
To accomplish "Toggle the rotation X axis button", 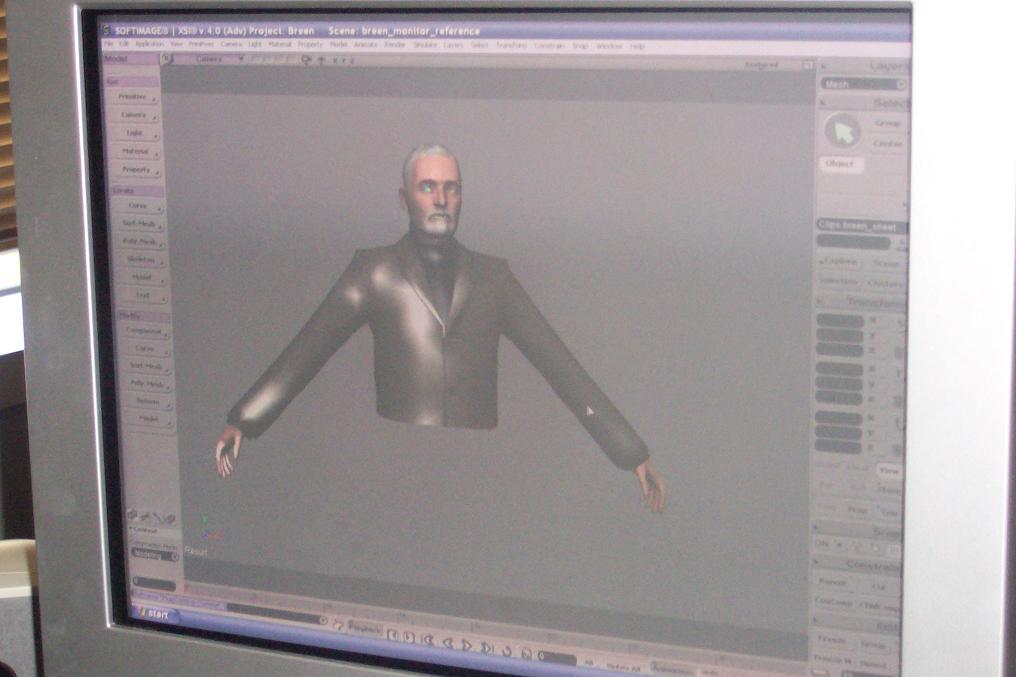I will (873, 369).
